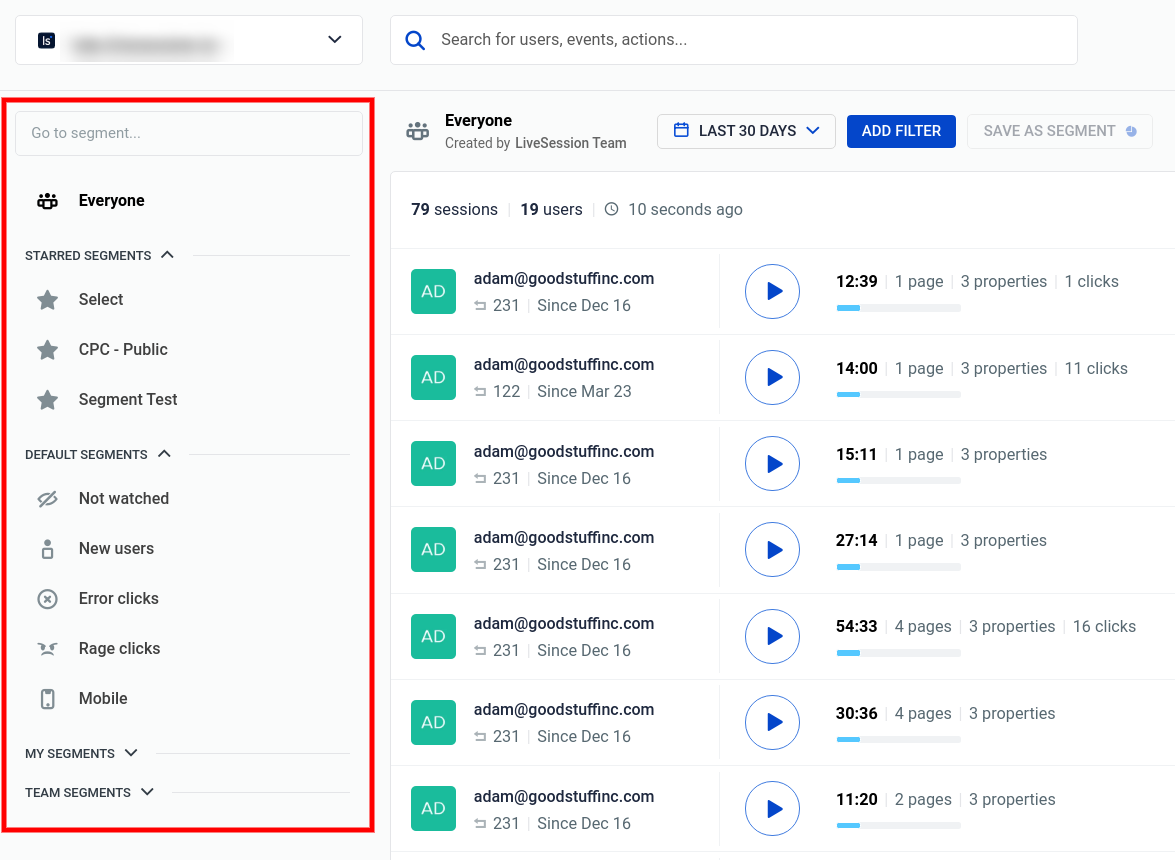Collapse the Default Segments section
This screenshot has width=1175, height=860.
[x=165, y=454]
